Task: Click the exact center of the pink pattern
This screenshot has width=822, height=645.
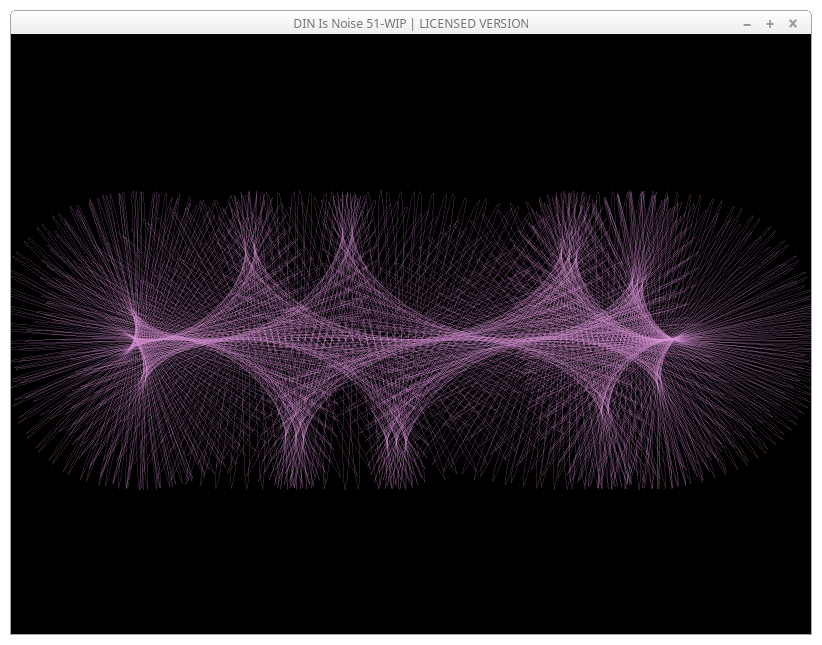Action: [x=410, y=340]
